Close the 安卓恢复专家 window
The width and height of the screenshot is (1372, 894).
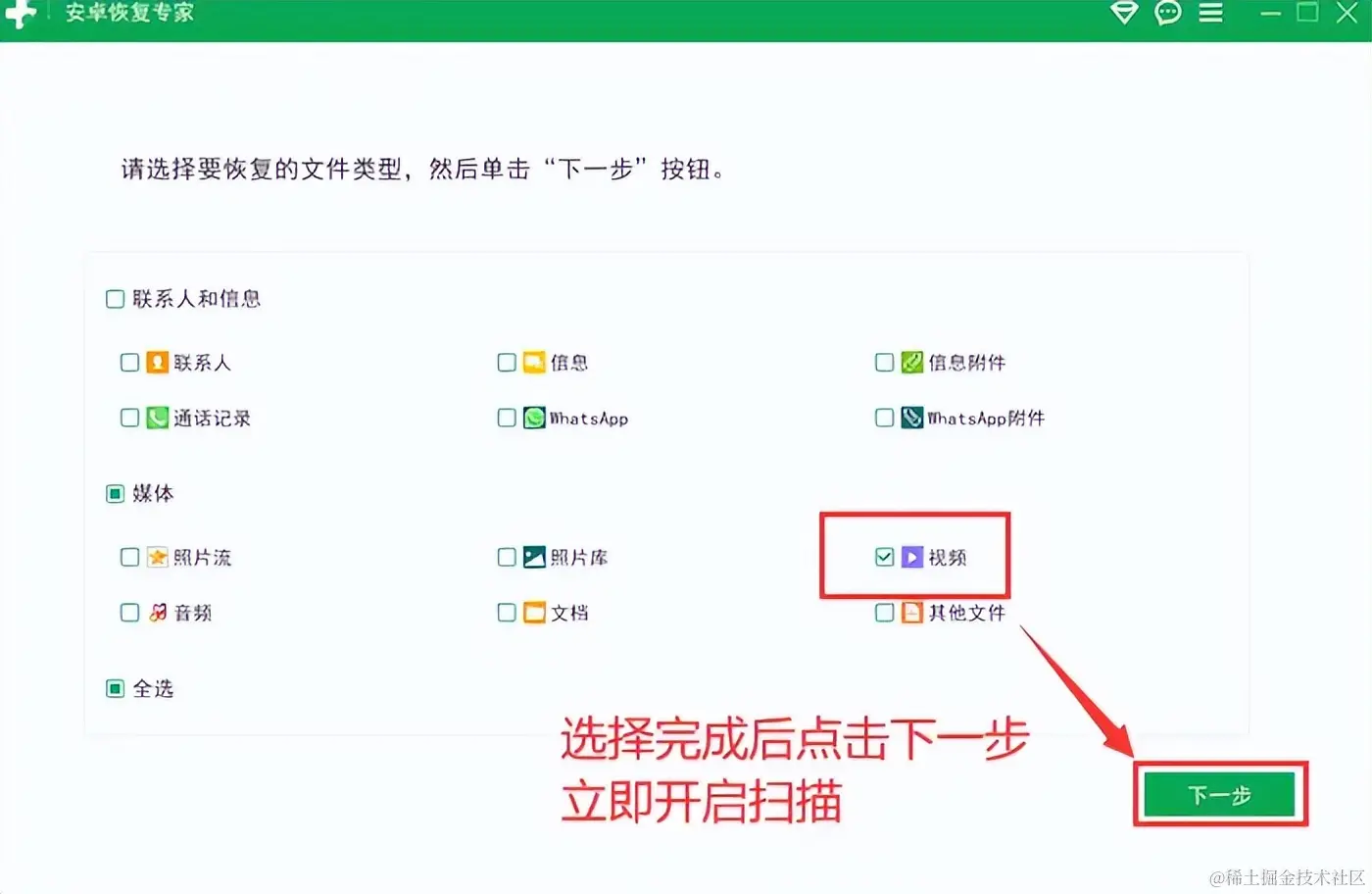(x=1347, y=13)
